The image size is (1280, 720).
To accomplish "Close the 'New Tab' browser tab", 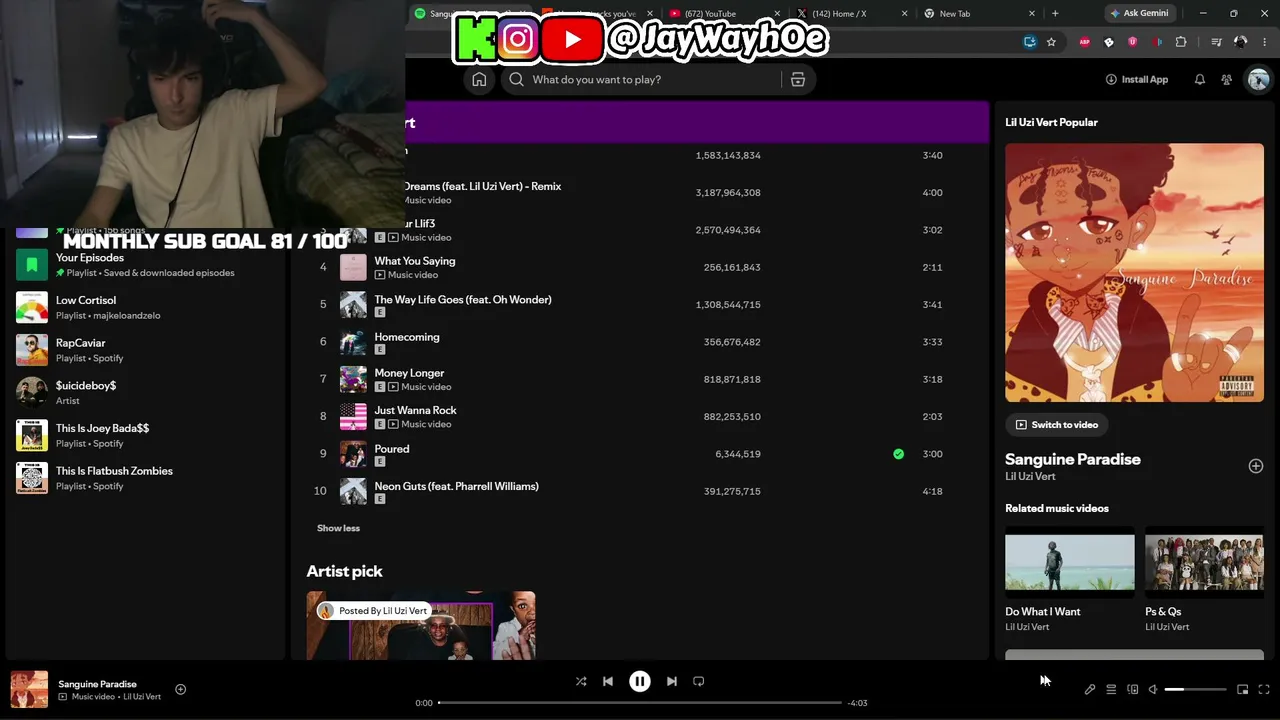I will click(1032, 13).
